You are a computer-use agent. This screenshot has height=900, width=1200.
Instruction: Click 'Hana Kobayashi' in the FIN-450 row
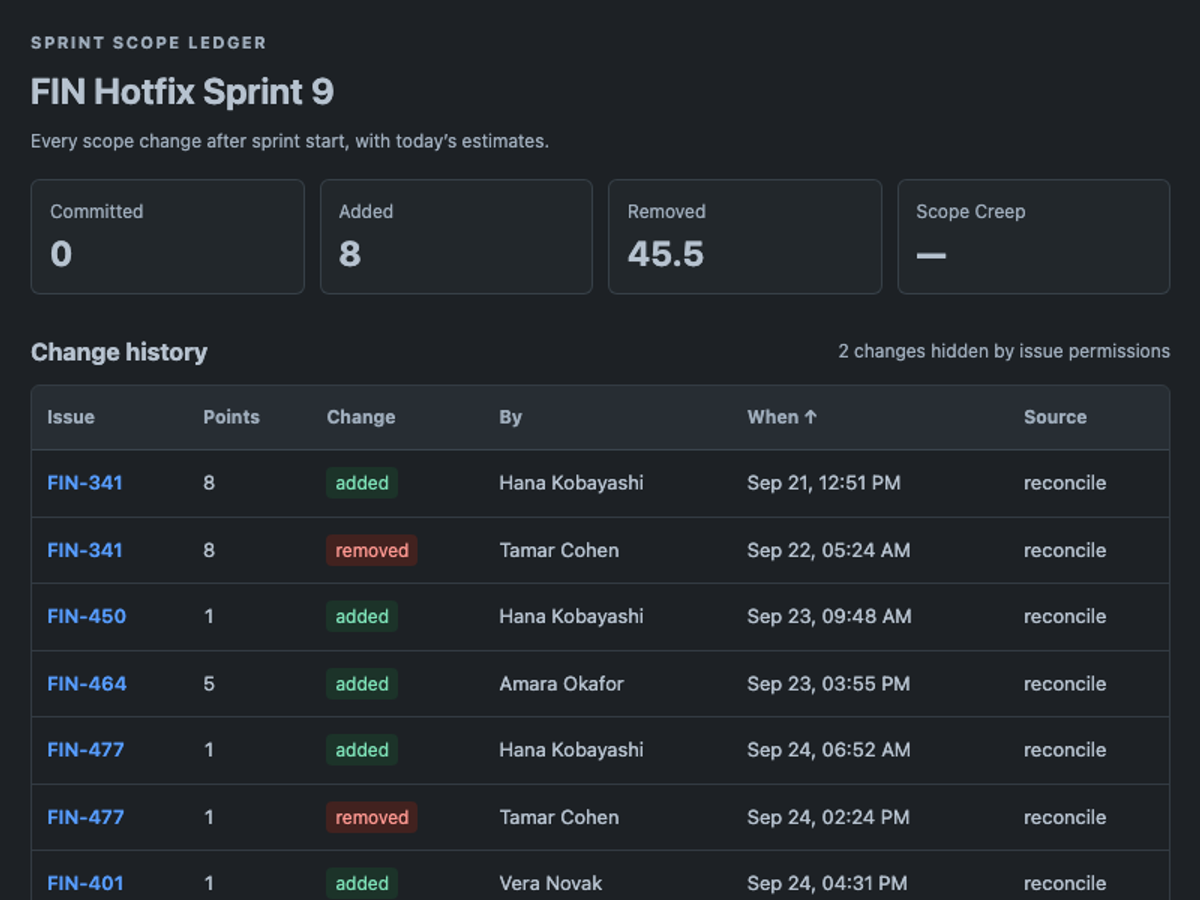tap(572, 616)
